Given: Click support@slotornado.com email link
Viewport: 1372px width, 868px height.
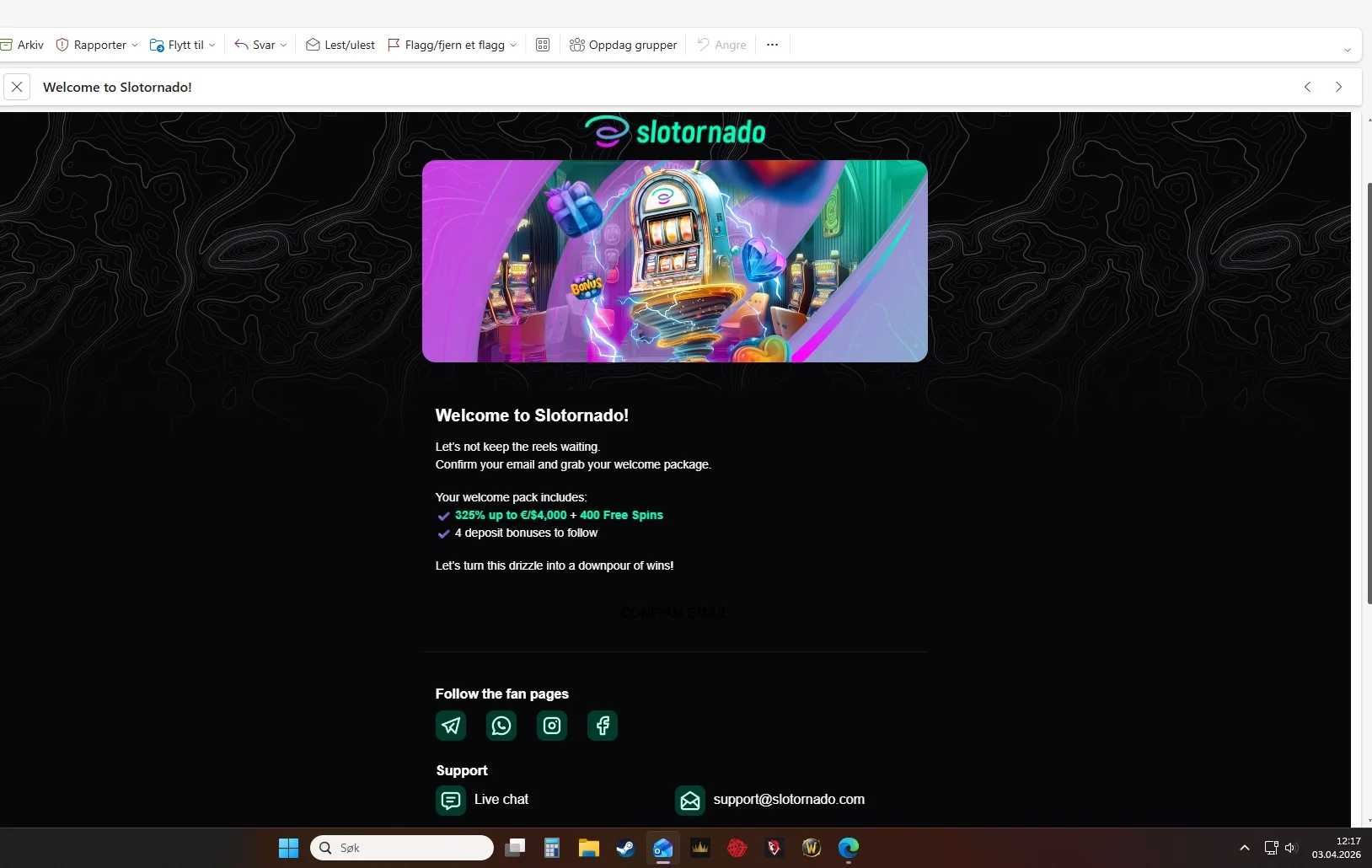Looking at the screenshot, I should pos(789,799).
